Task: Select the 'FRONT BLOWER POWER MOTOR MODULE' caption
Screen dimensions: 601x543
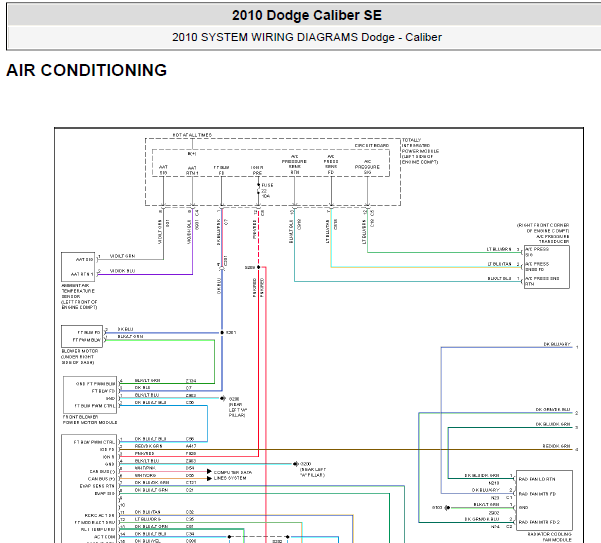Action: coord(90,420)
